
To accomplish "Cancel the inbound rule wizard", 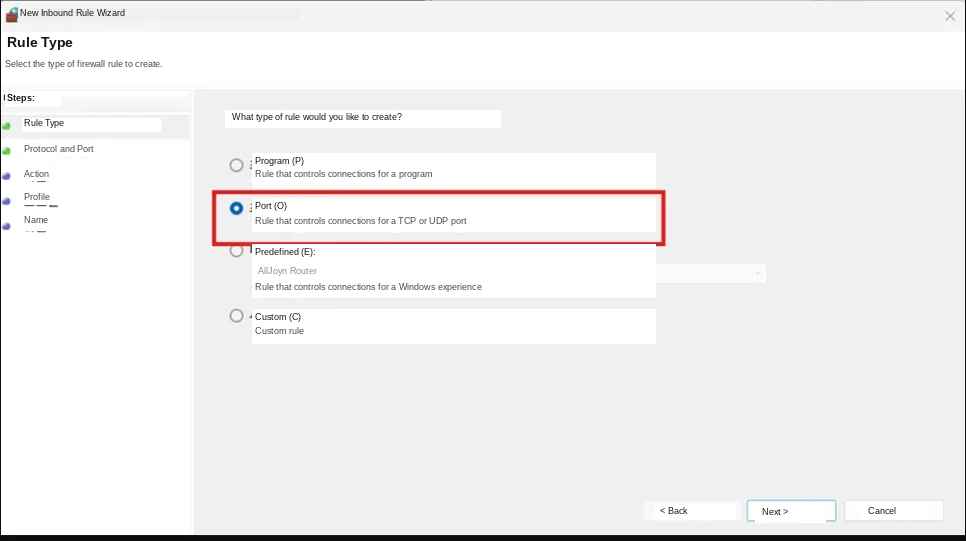I will (894, 511).
